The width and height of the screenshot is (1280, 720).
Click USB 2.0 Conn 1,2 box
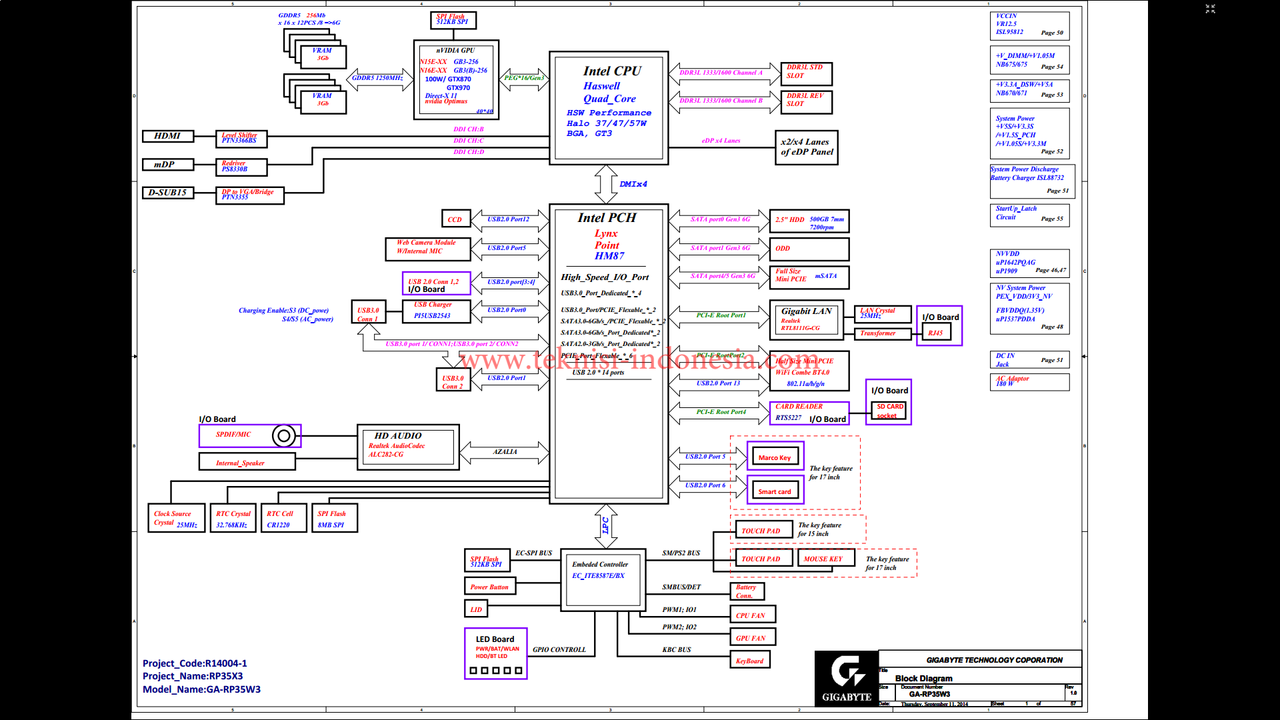tap(435, 284)
